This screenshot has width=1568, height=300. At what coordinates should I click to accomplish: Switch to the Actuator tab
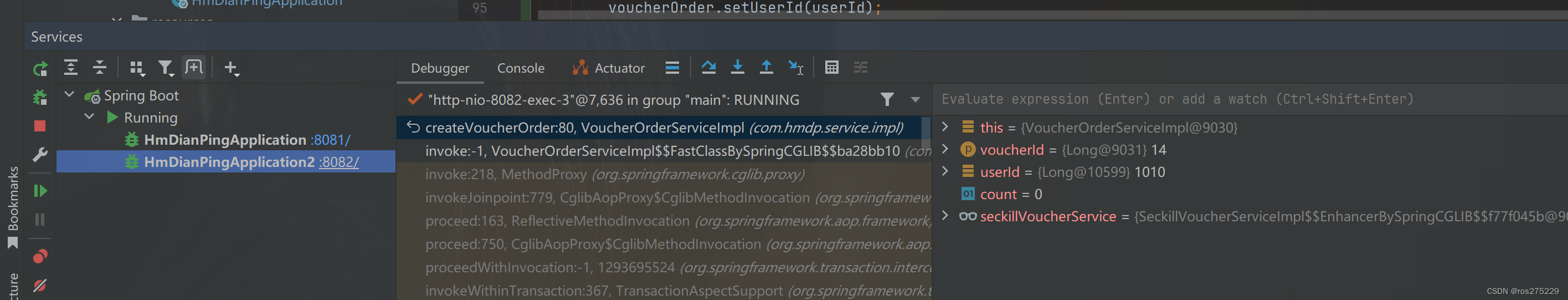[609, 68]
